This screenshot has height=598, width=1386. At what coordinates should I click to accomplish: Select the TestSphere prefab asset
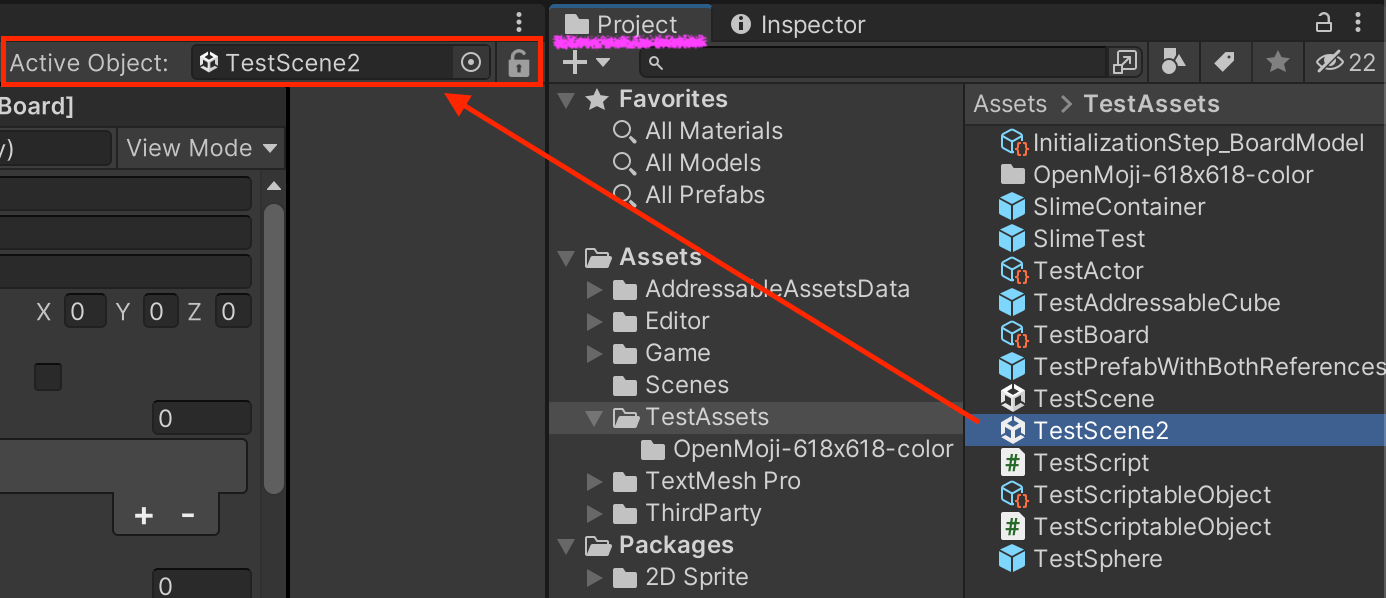coord(1097,559)
